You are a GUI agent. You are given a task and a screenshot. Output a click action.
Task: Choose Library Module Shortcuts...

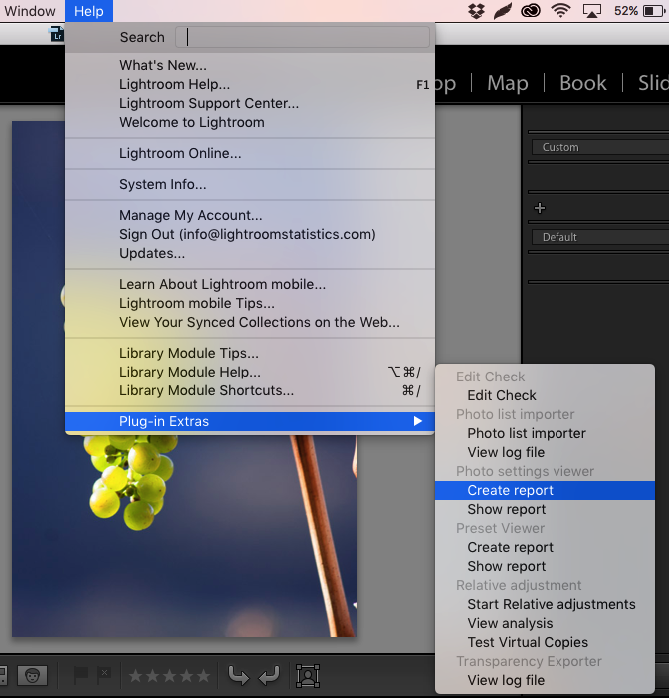coord(250,390)
